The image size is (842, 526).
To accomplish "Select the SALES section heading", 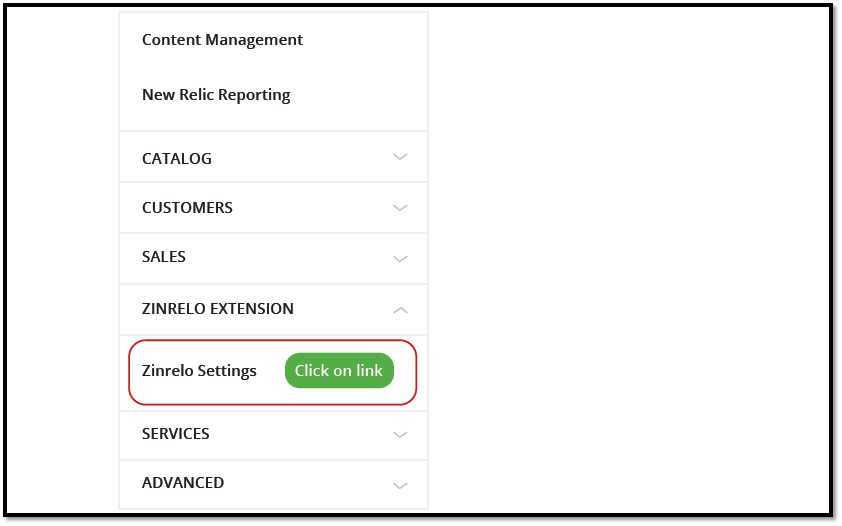I will 164,257.
